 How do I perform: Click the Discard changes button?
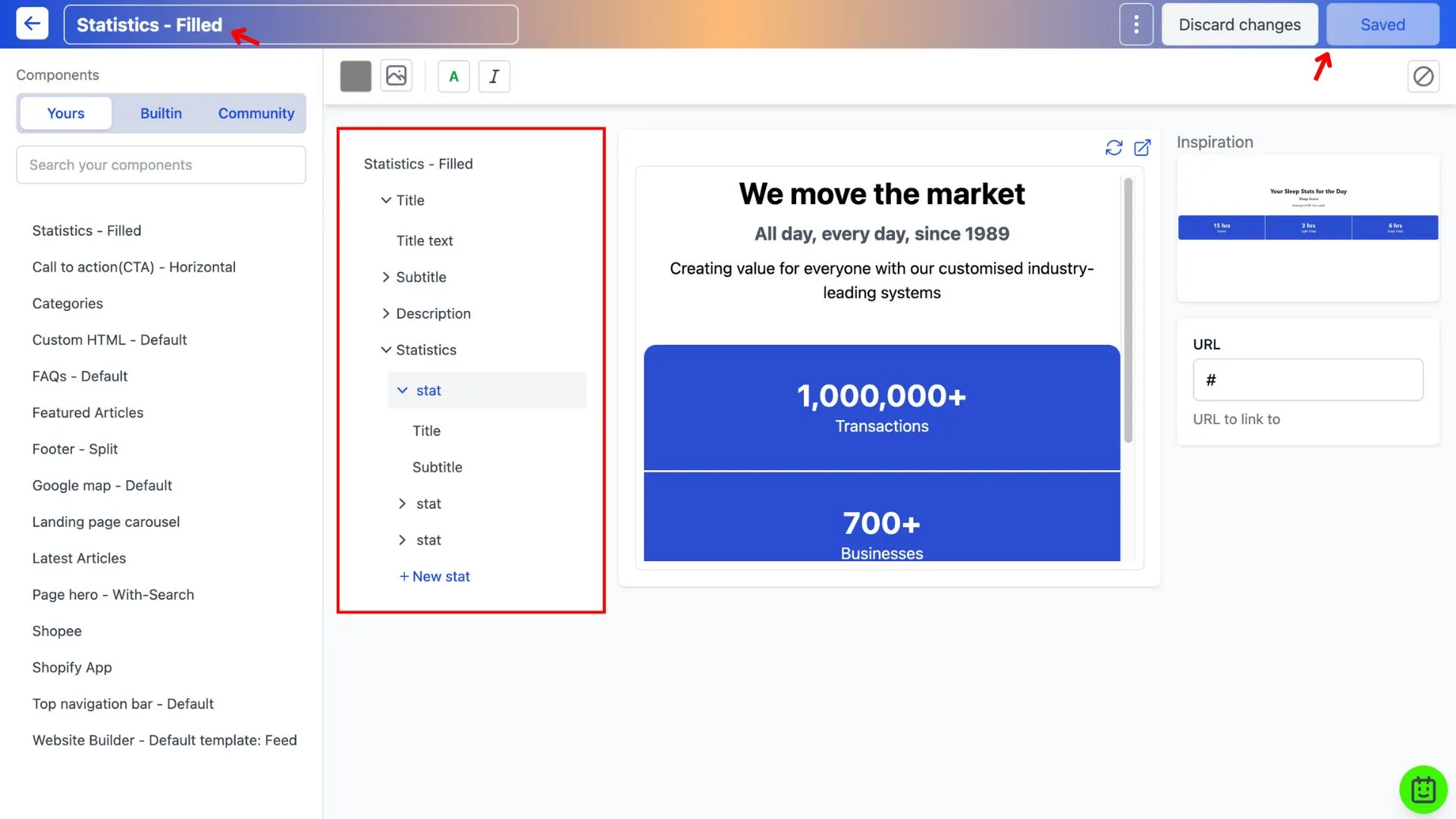point(1239,24)
